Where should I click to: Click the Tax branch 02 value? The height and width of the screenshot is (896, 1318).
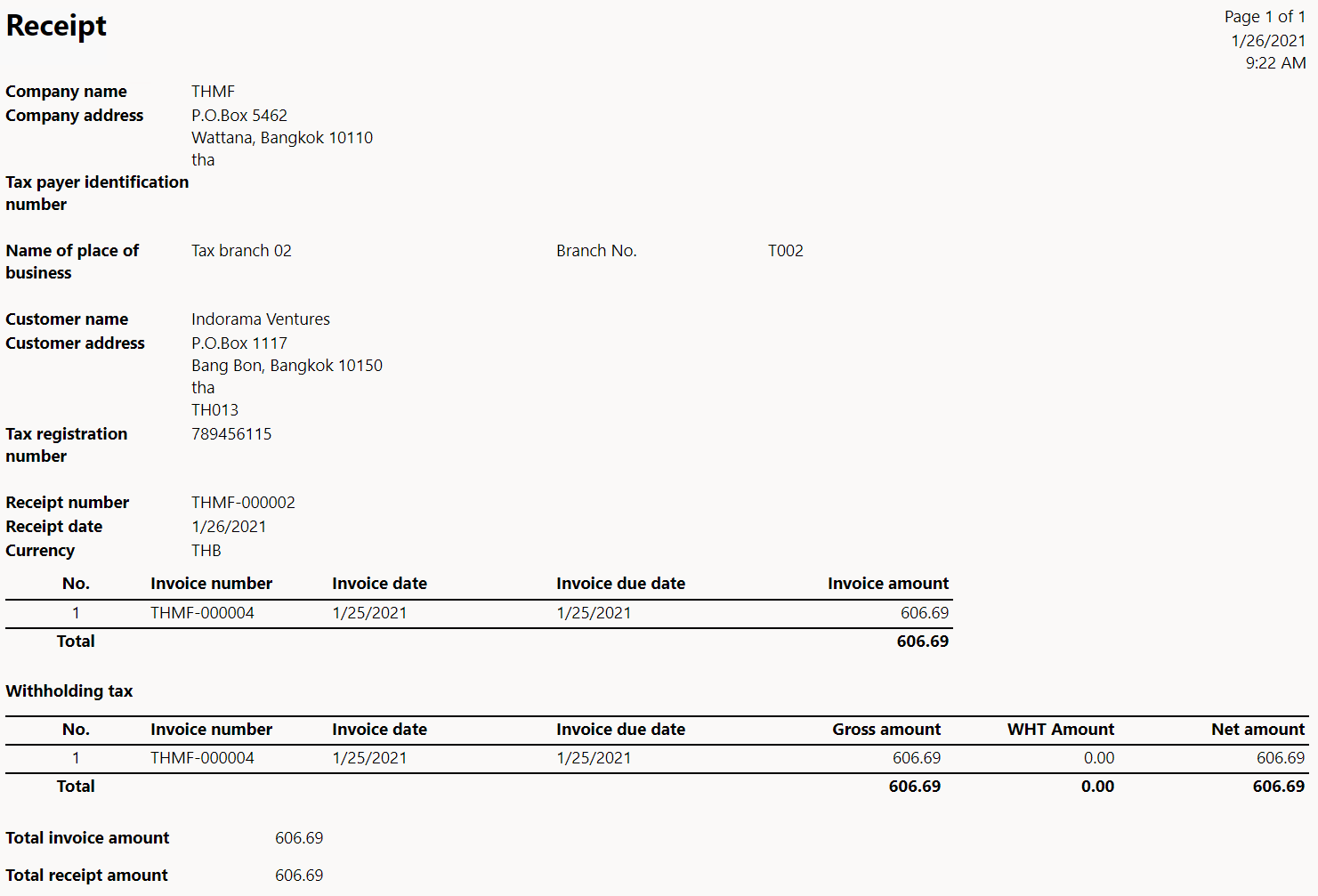pos(241,251)
